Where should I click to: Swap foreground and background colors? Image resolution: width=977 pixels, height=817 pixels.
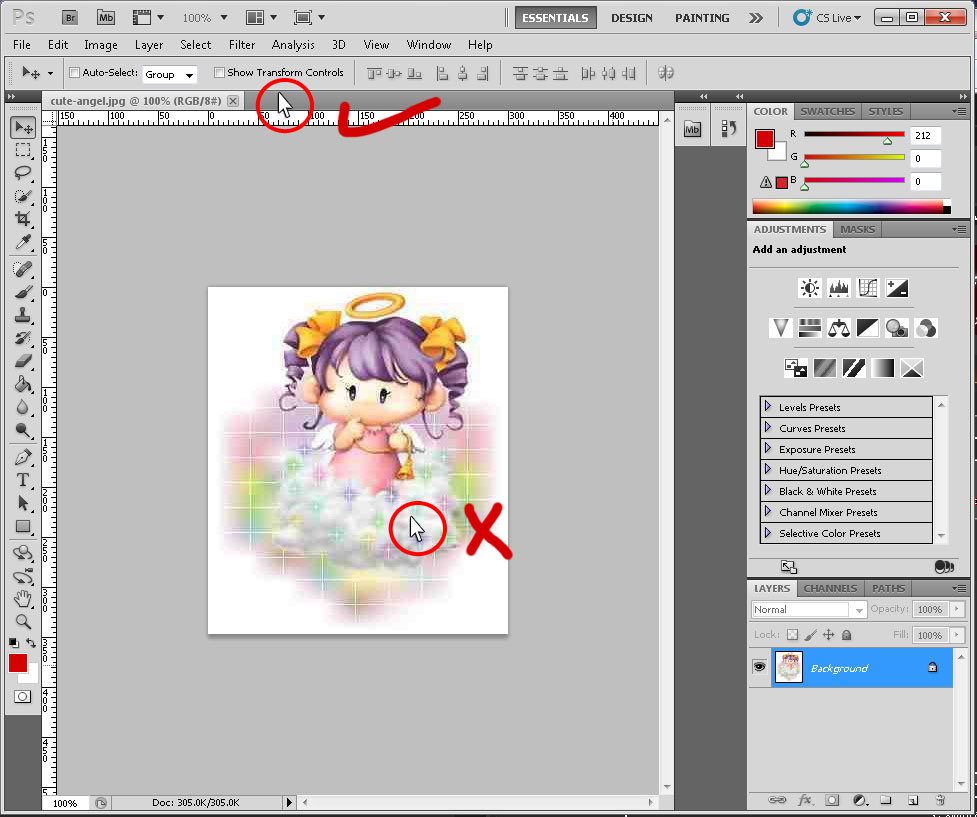31,643
